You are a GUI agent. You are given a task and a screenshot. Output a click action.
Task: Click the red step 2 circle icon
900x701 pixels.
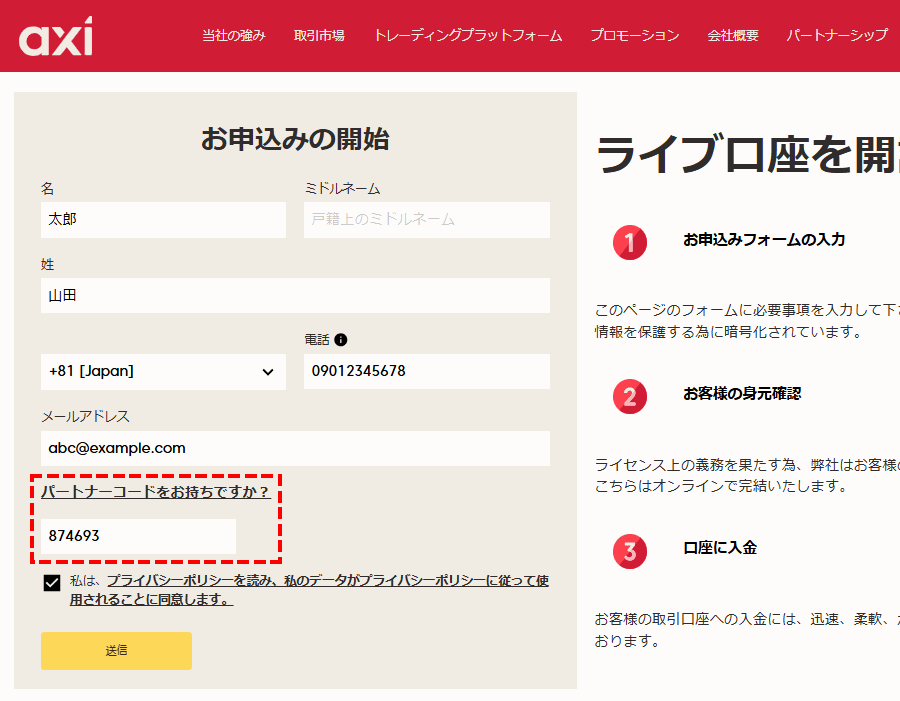[630, 396]
